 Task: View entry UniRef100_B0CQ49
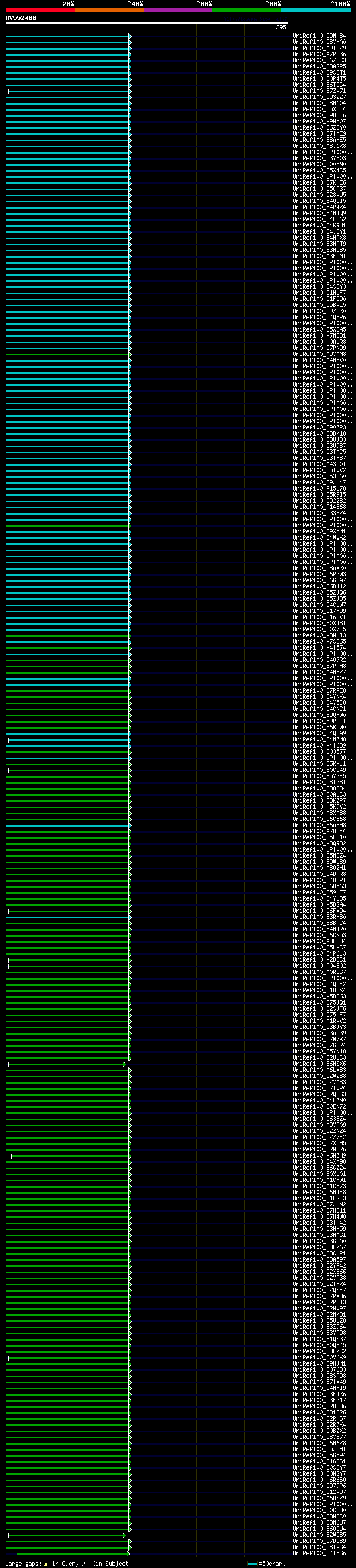319,770
